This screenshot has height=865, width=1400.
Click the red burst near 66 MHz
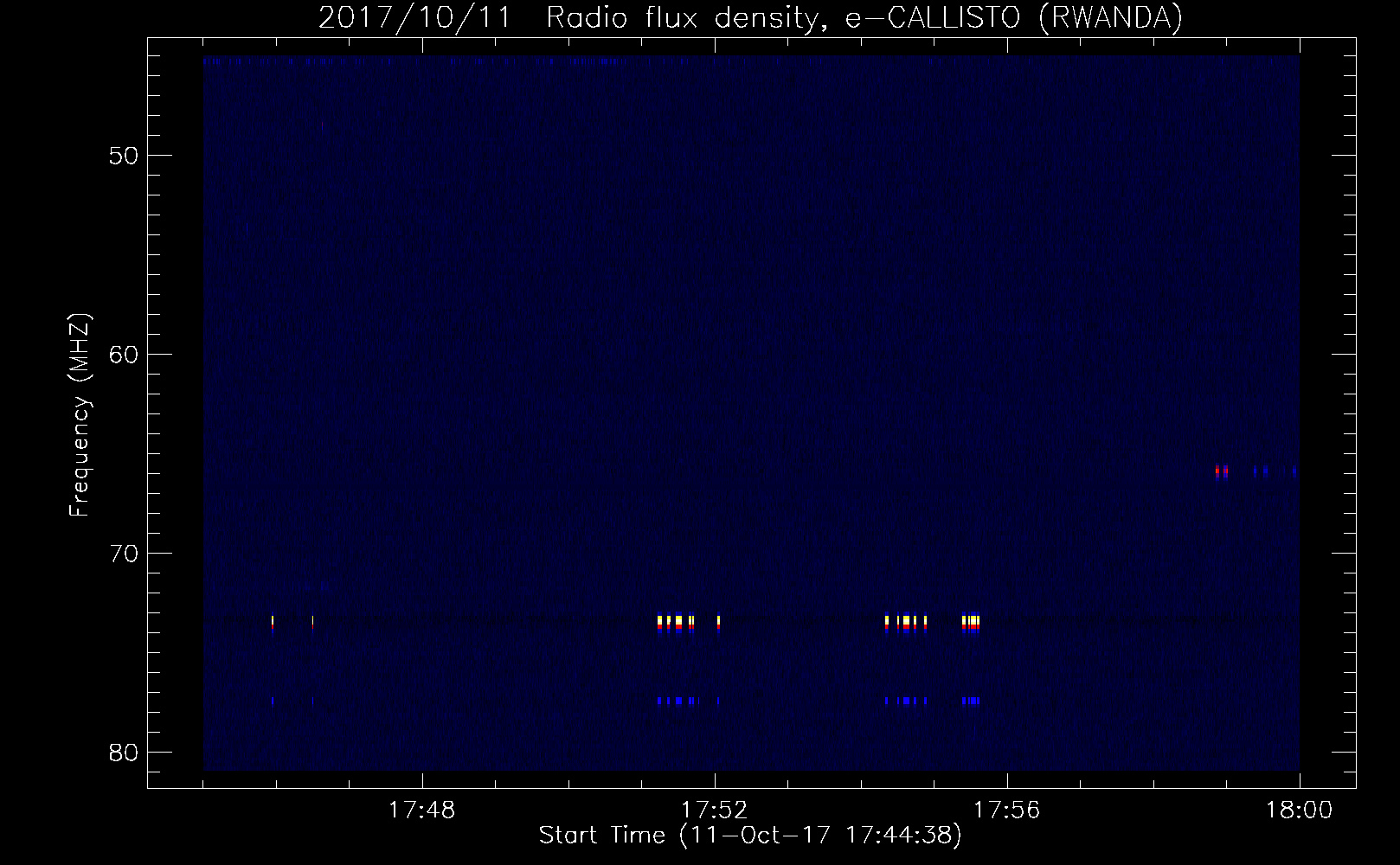pos(1221,471)
